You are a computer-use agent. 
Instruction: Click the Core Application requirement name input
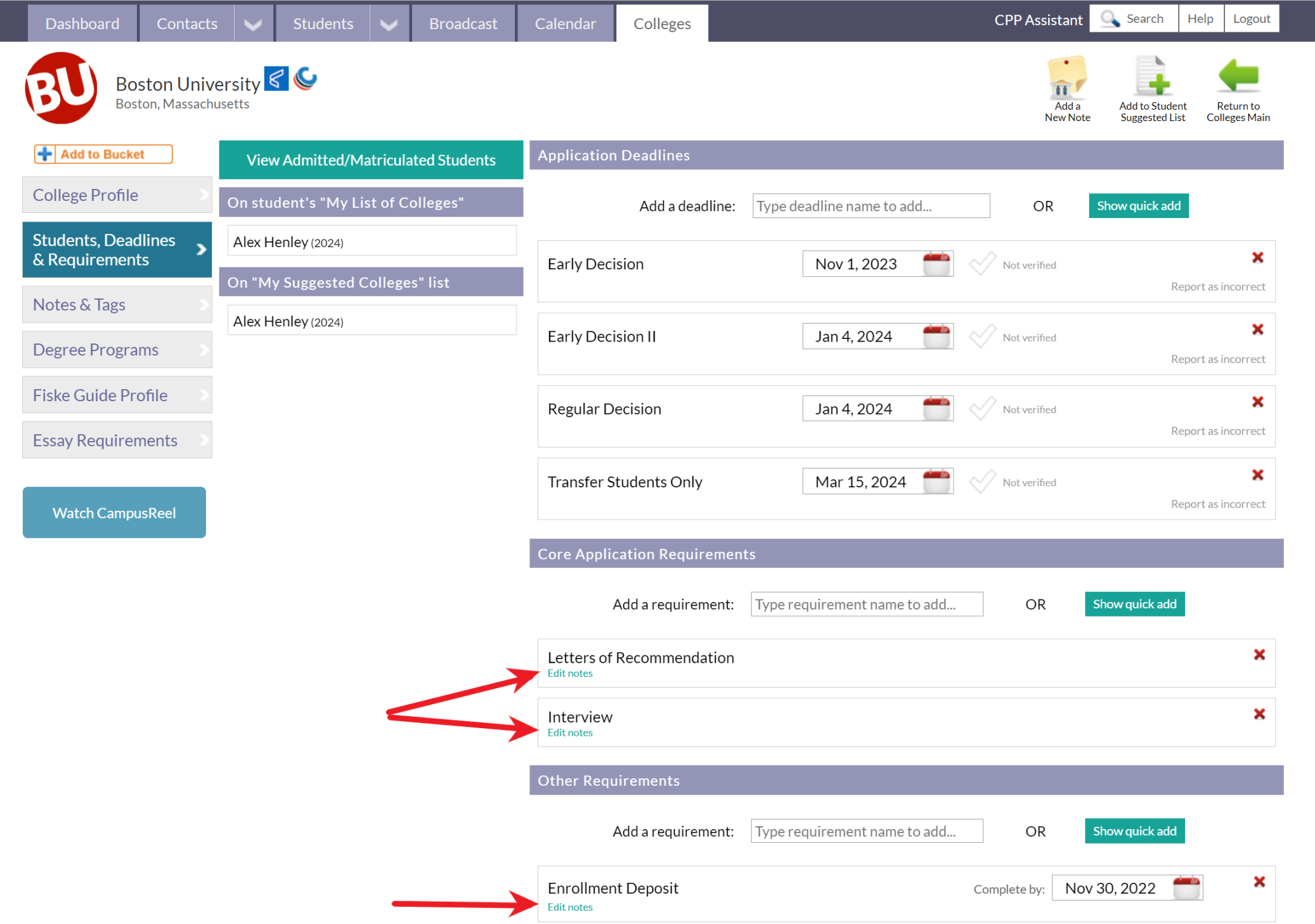[867, 604]
